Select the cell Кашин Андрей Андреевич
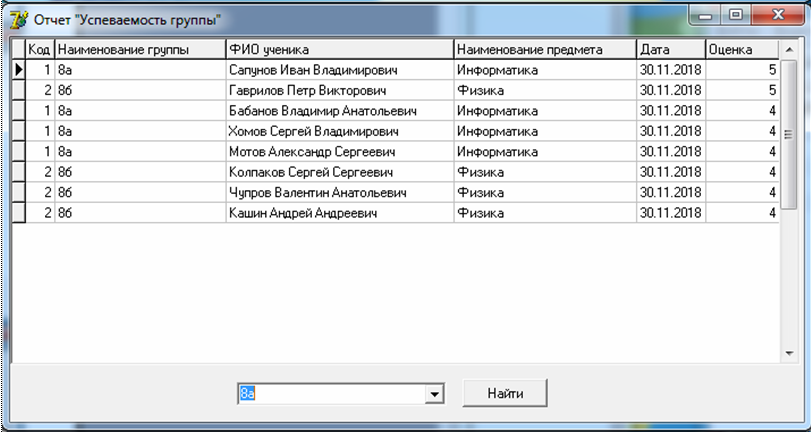Image resolution: width=811 pixels, height=432 pixels. (340, 213)
